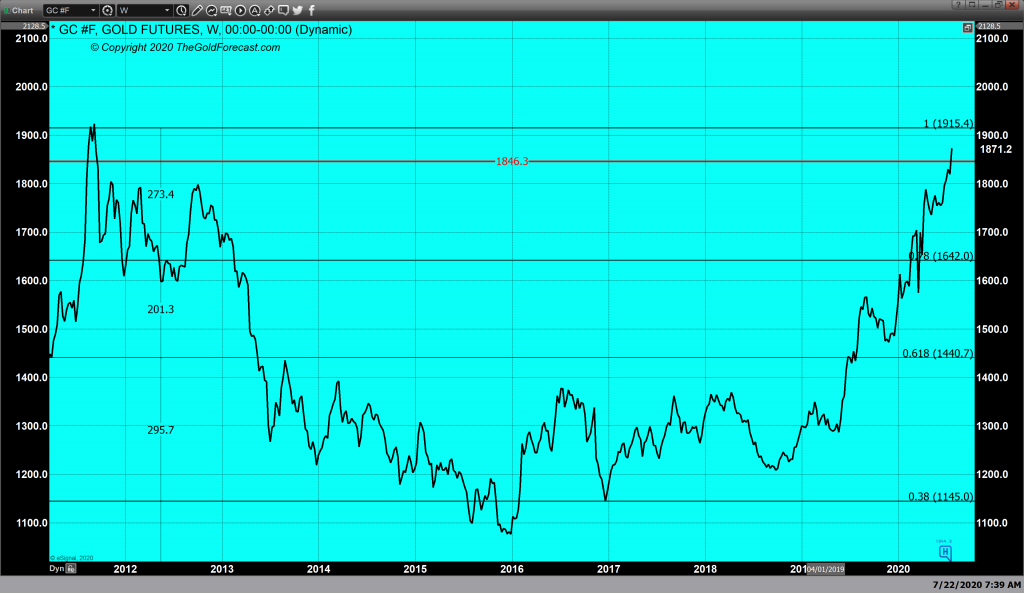This screenshot has height=593, width=1024.
Task: Select the Pencil drawing tool
Action: (x=197, y=8)
